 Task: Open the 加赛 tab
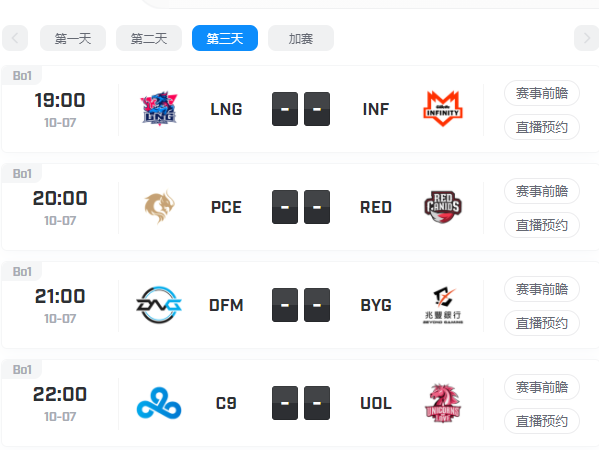coord(301,38)
